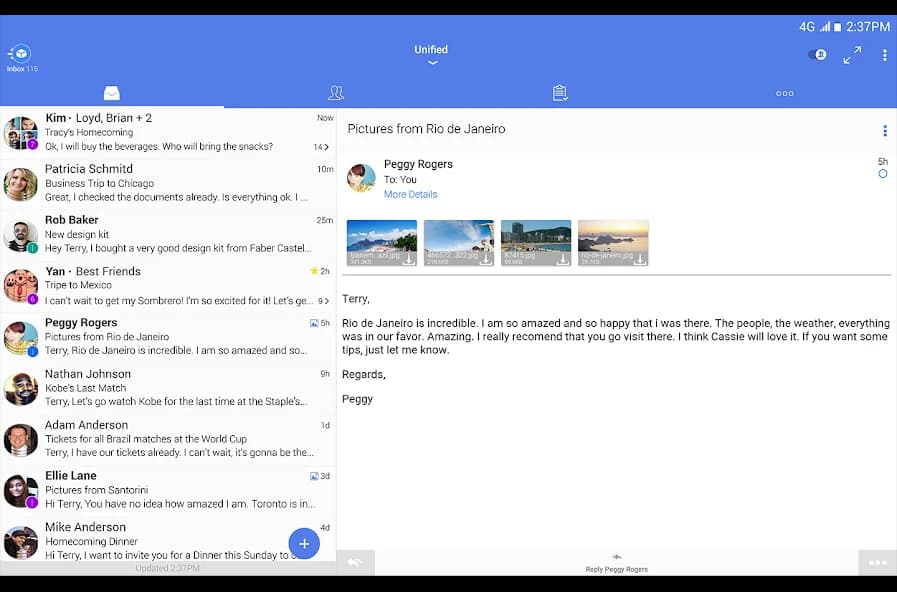This screenshot has height=592, width=897.
Task: Click the More Details link
Action: [x=410, y=194]
